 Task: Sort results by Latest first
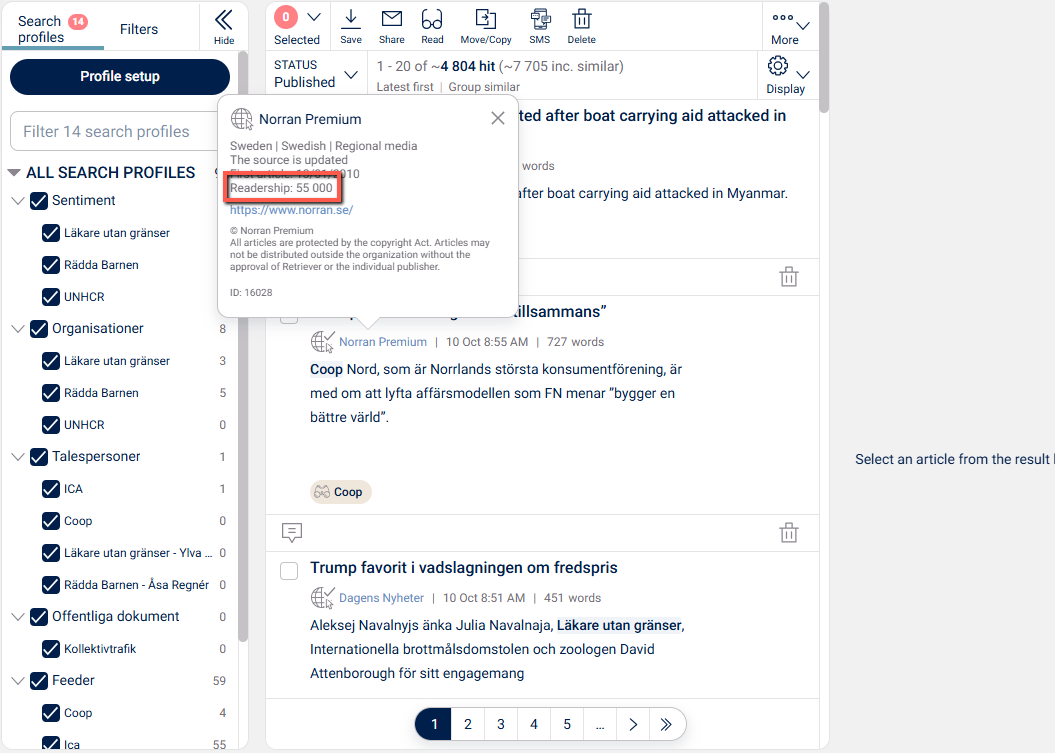click(405, 87)
